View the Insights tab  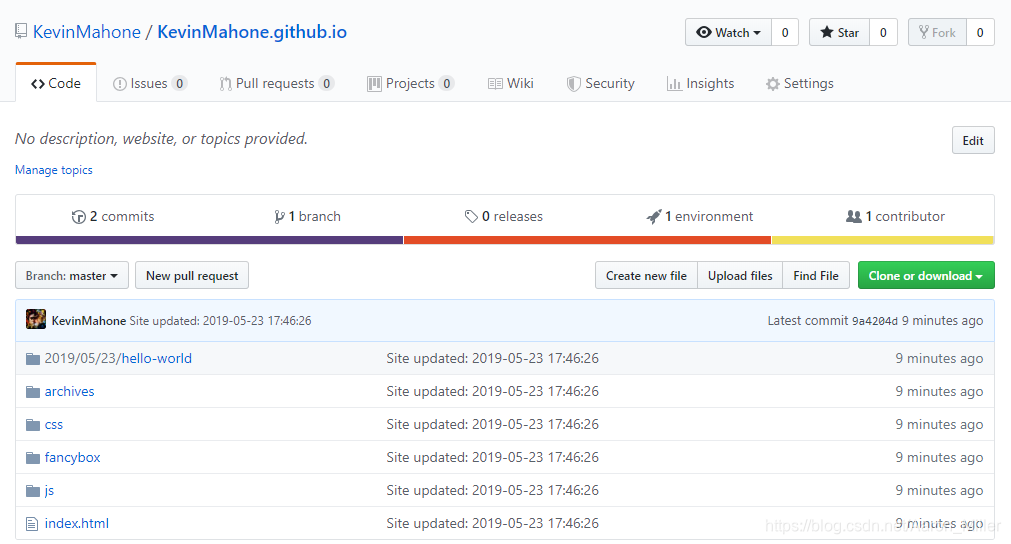point(700,83)
